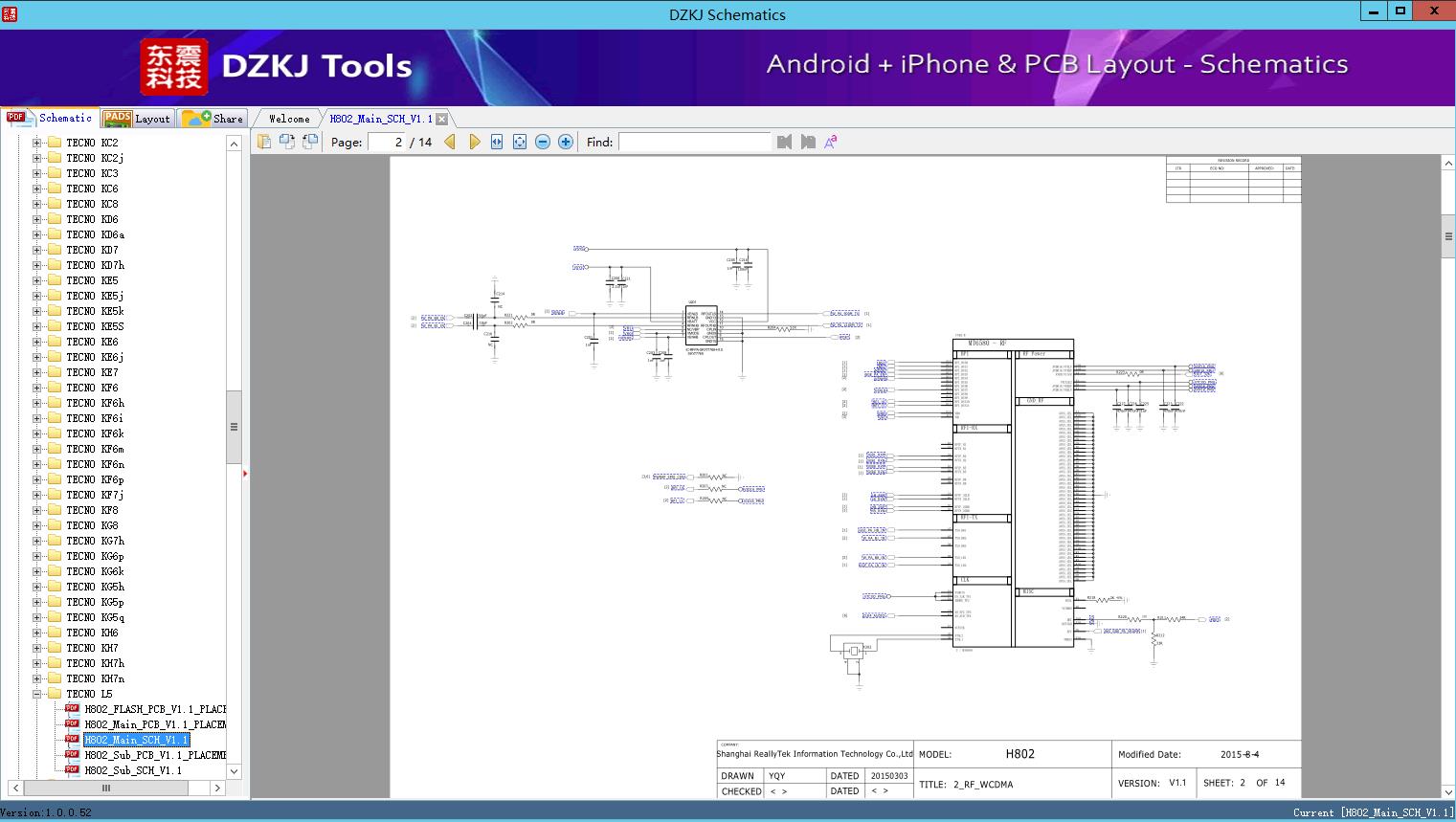Collapse the TECNO L5 folder
The width and height of the screenshot is (1456, 822).
pyautogui.click(x=37, y=694)
